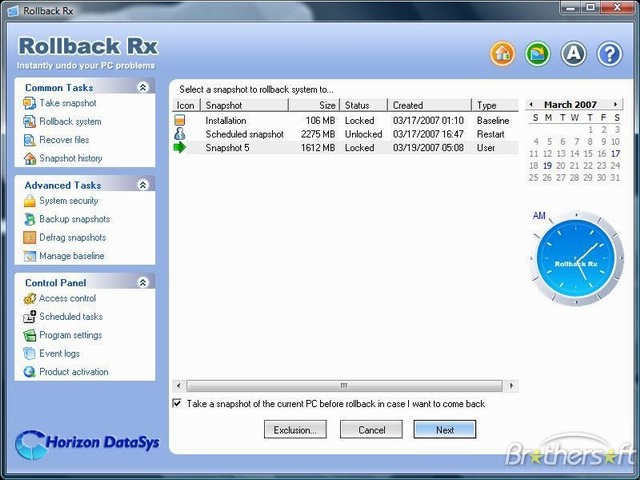Open the Product activation link
640x480 pixels.
click(74, 372)
